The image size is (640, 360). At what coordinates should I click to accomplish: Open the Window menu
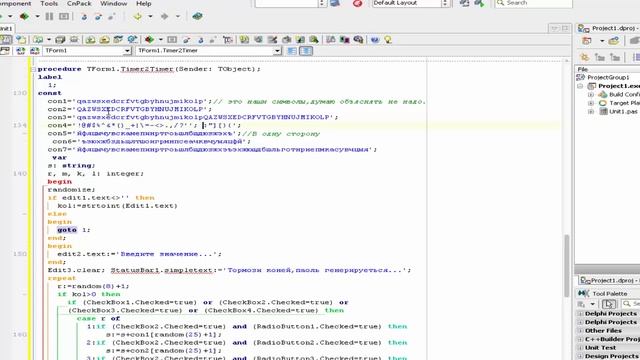point(113,3)
